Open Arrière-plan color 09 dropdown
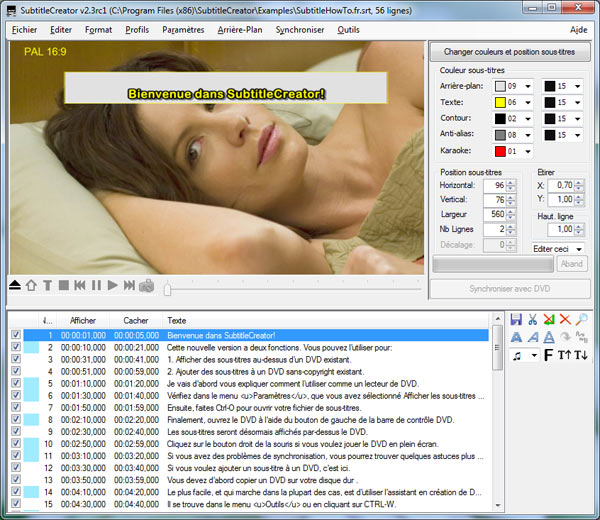Viewport: 600px width, 520px height. point(528,86)
